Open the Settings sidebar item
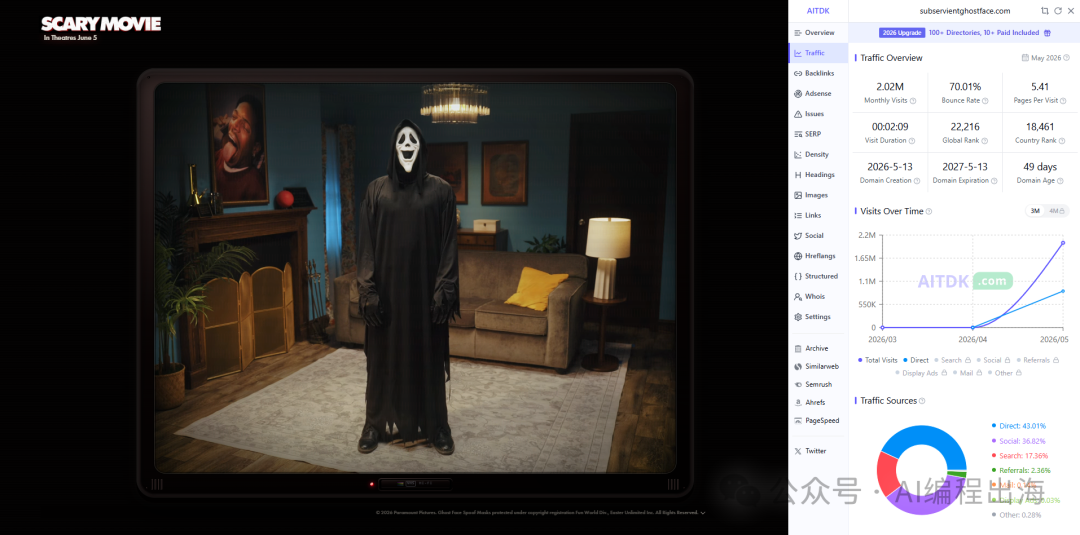Image resolution: width=1080 pixels, height=535 pixels. click(818, 317)
